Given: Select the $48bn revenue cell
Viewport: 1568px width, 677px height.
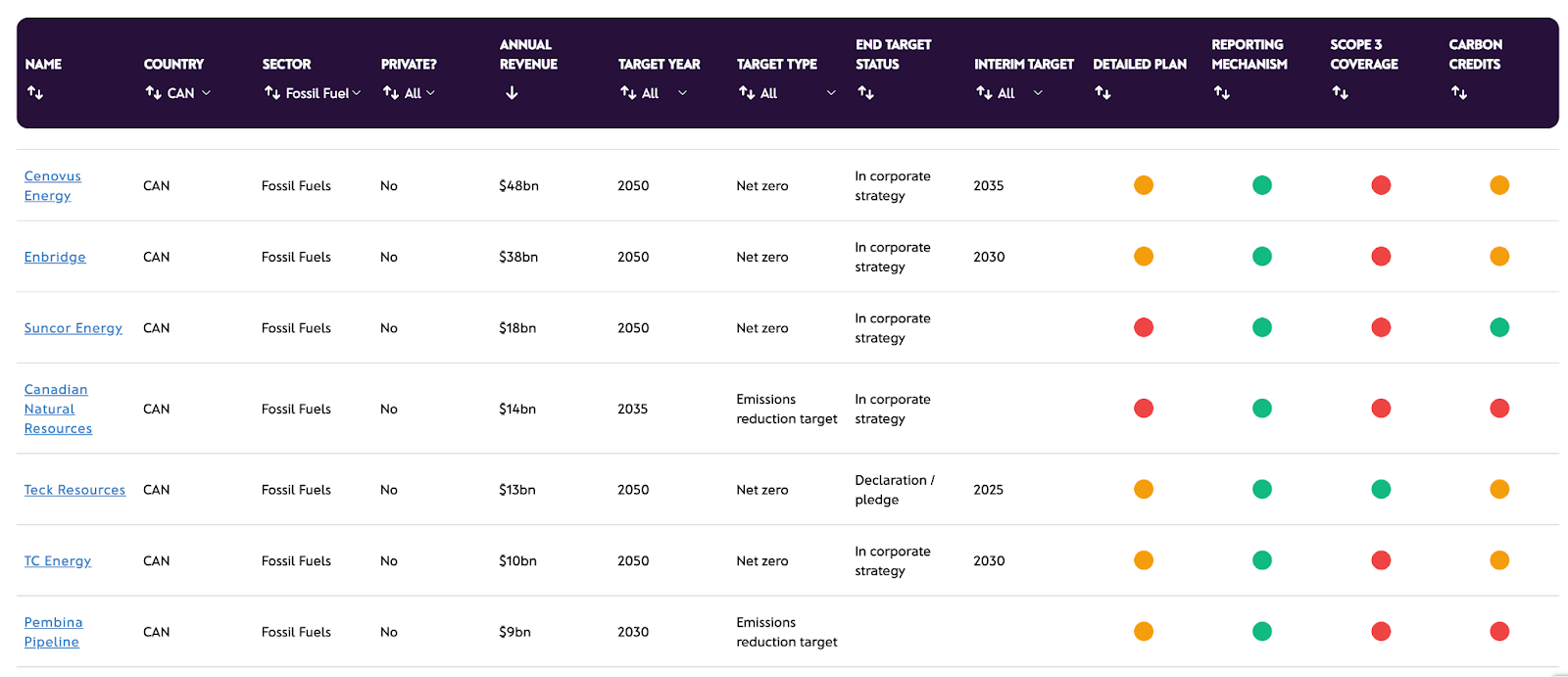Looking at the screenshot, I should [518, 186].
